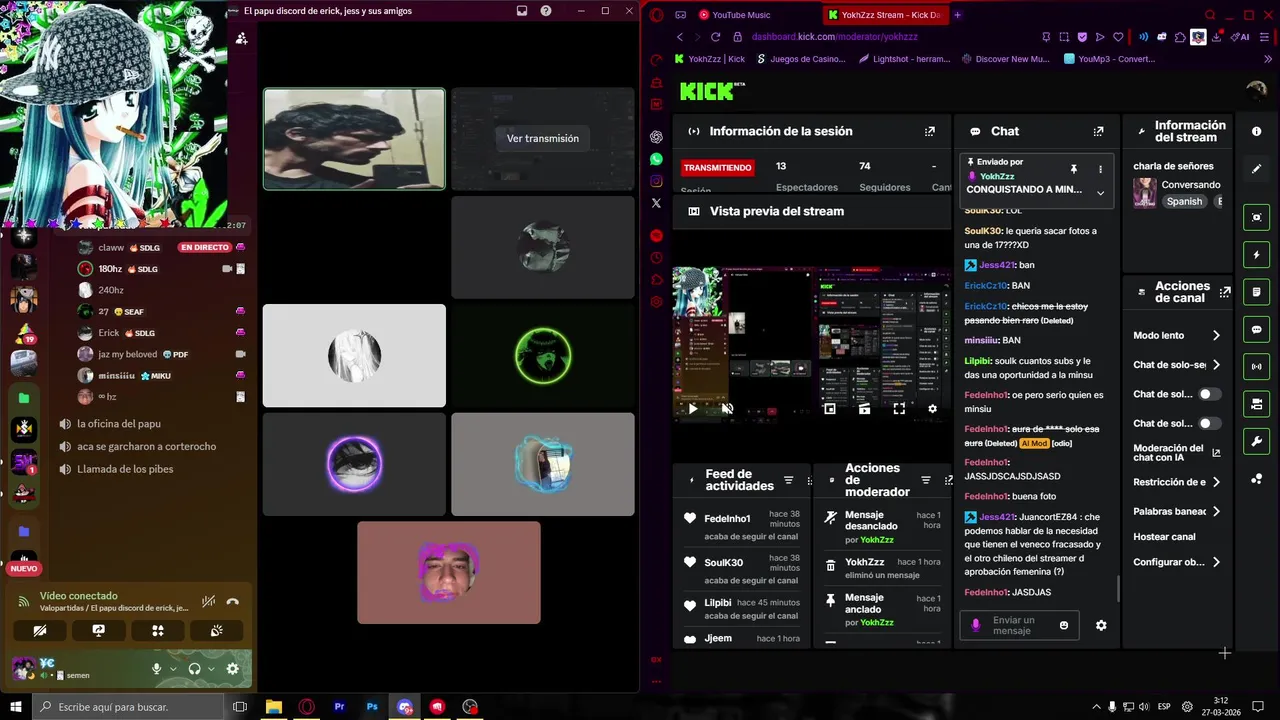The height and width of the screenshot is (720, 1280).
Task: Expand 'Restricción de e' channel action
Action: (x=1216, y=482)
